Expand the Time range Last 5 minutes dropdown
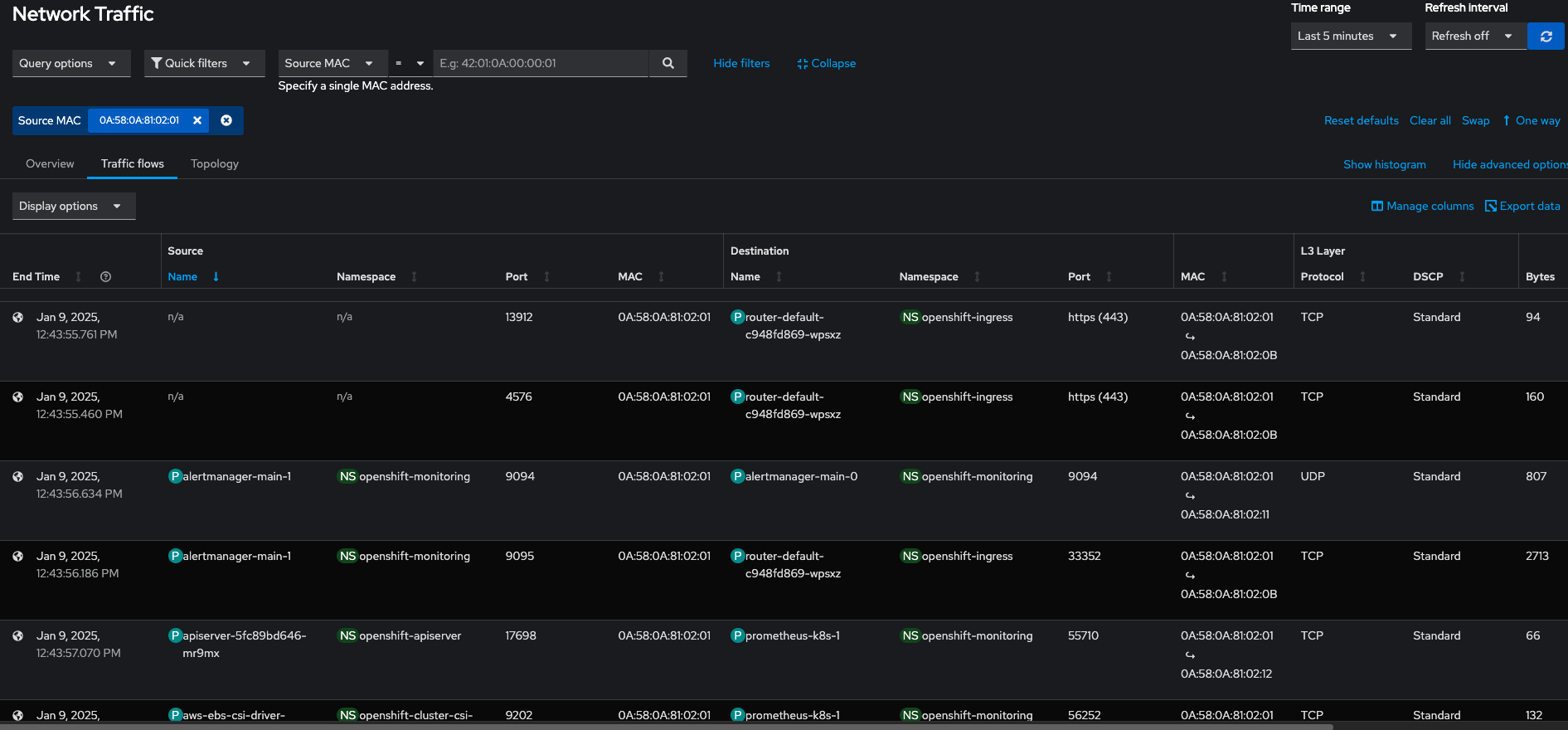 pos(1350,36)
